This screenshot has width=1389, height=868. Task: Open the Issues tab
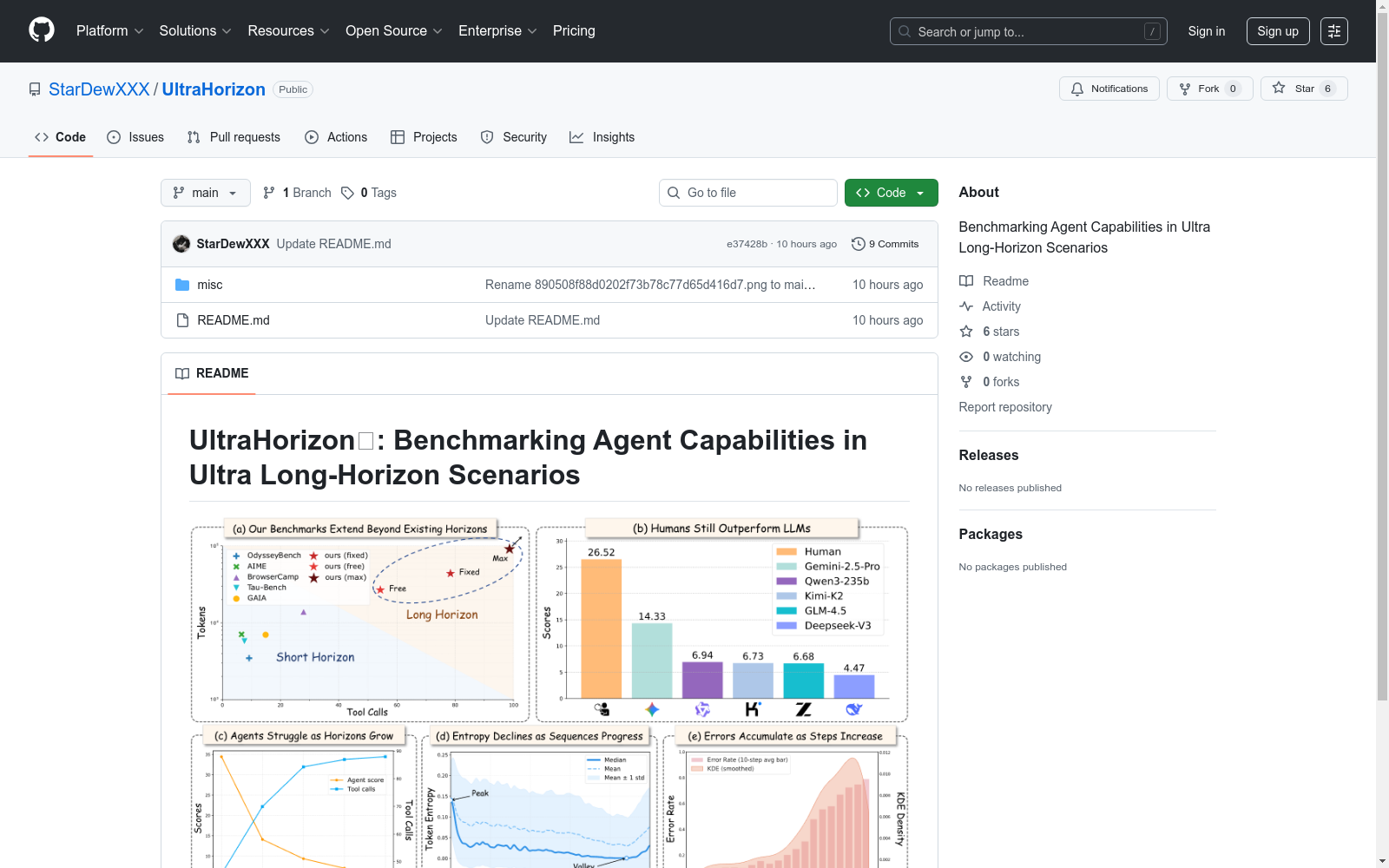[135, 137]
